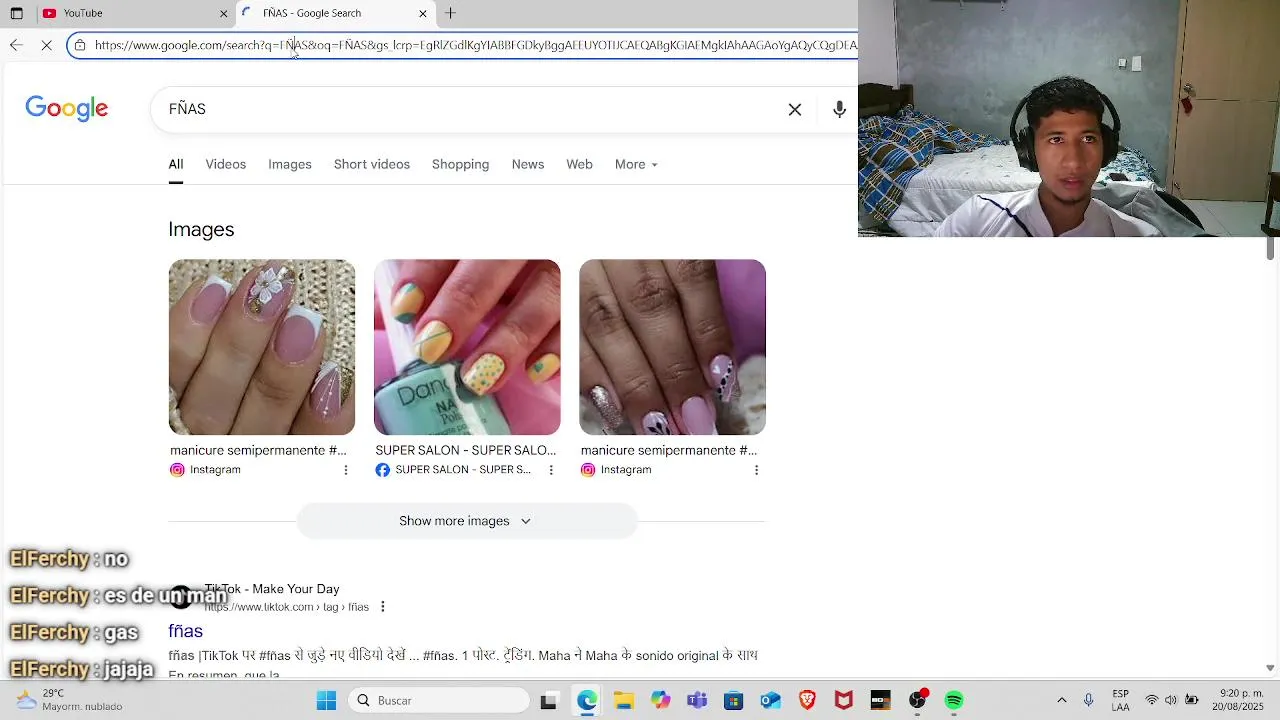Open Web results tab
This screenshot has width=1280, height=720.
[580, 164]
